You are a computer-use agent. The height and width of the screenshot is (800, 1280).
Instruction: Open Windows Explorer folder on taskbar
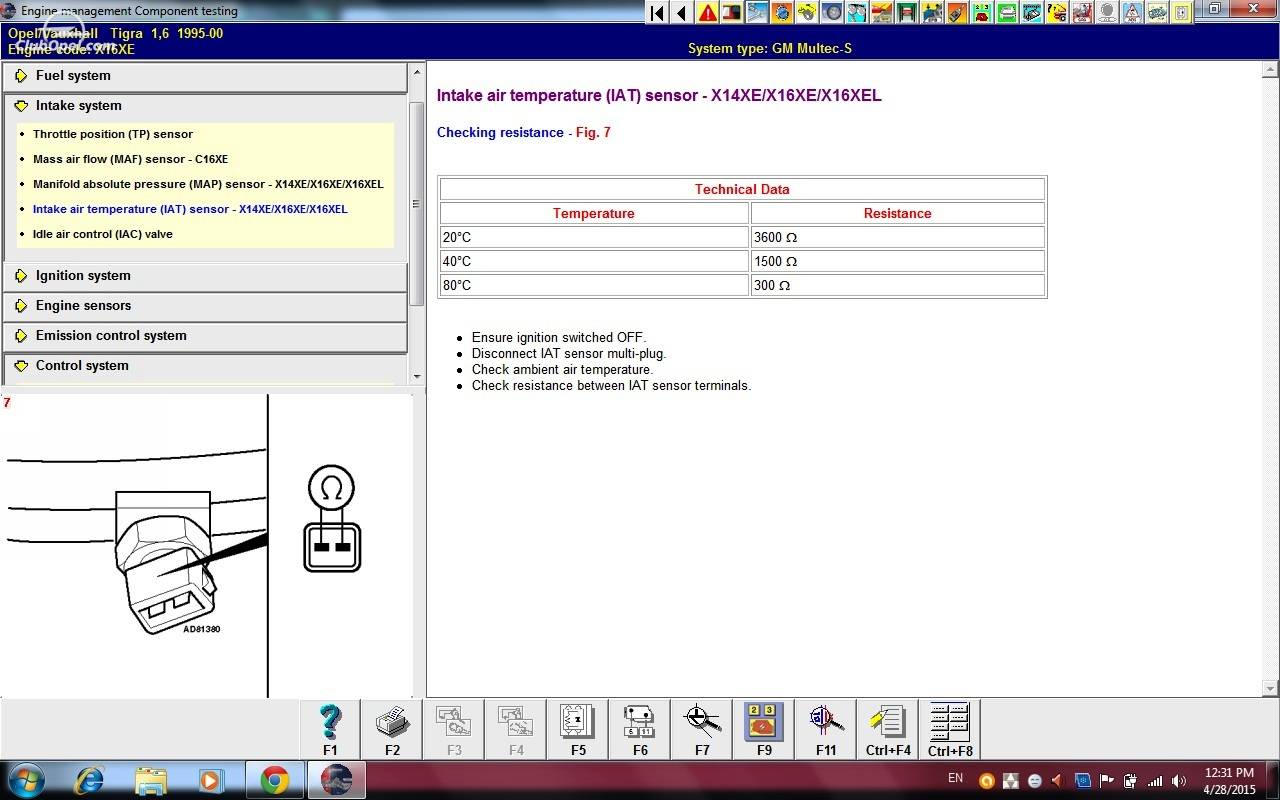click(x=151, y=780)
